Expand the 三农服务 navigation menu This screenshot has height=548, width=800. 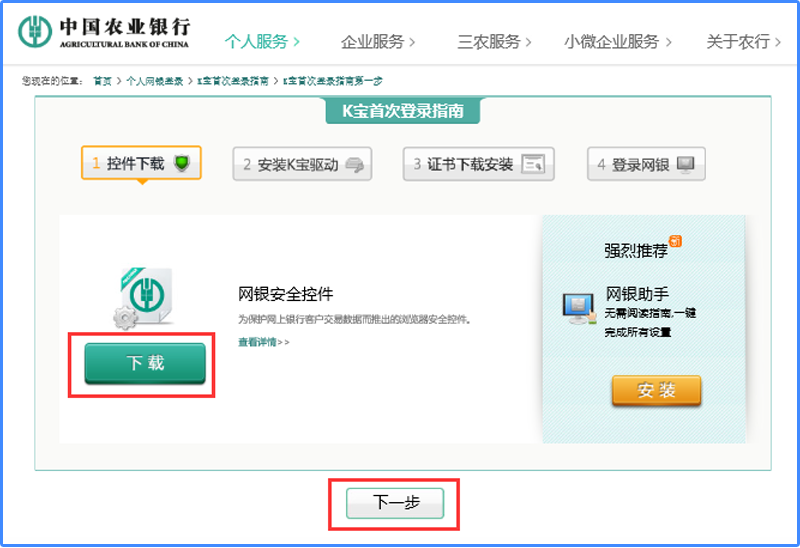coord(494,42)
